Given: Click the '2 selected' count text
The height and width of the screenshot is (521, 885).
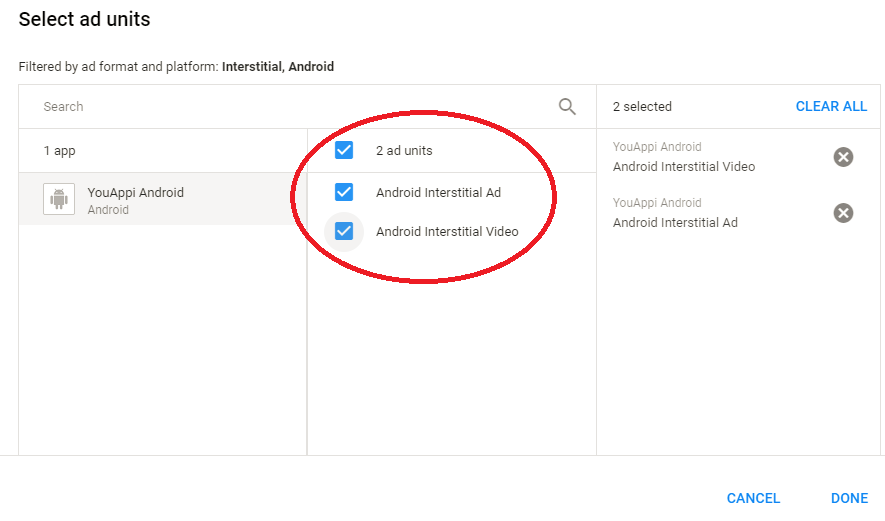Looking at the screenshot, I should pos(642,107).
